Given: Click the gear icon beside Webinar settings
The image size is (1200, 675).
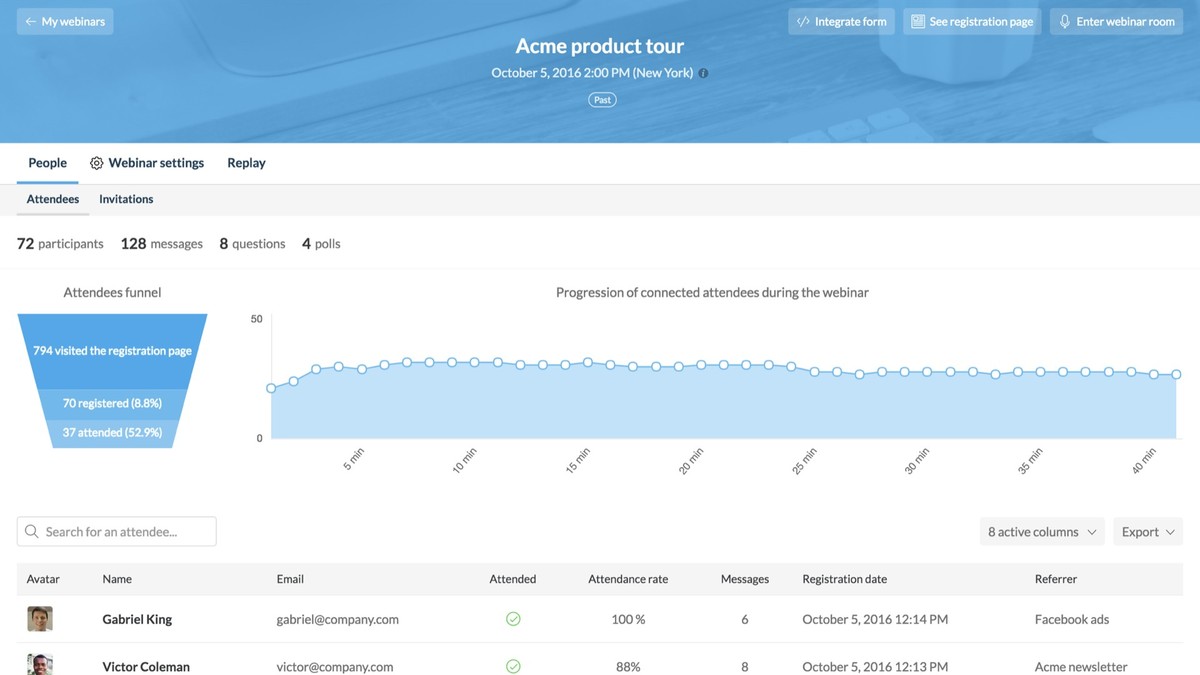Looking at the screenshot, I should click(x=97, y=163).
